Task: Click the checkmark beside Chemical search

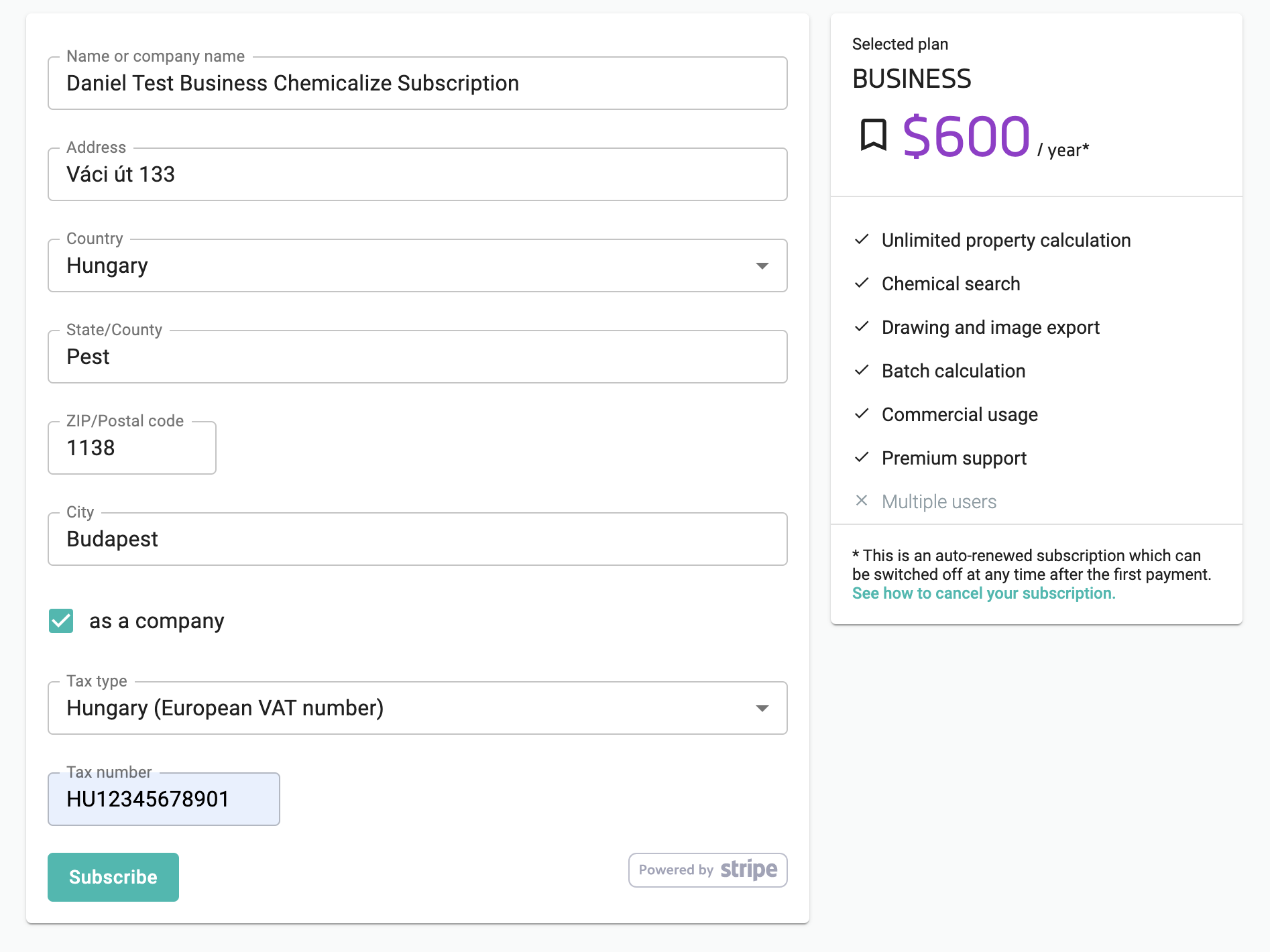Action: (x=862, y=283)
